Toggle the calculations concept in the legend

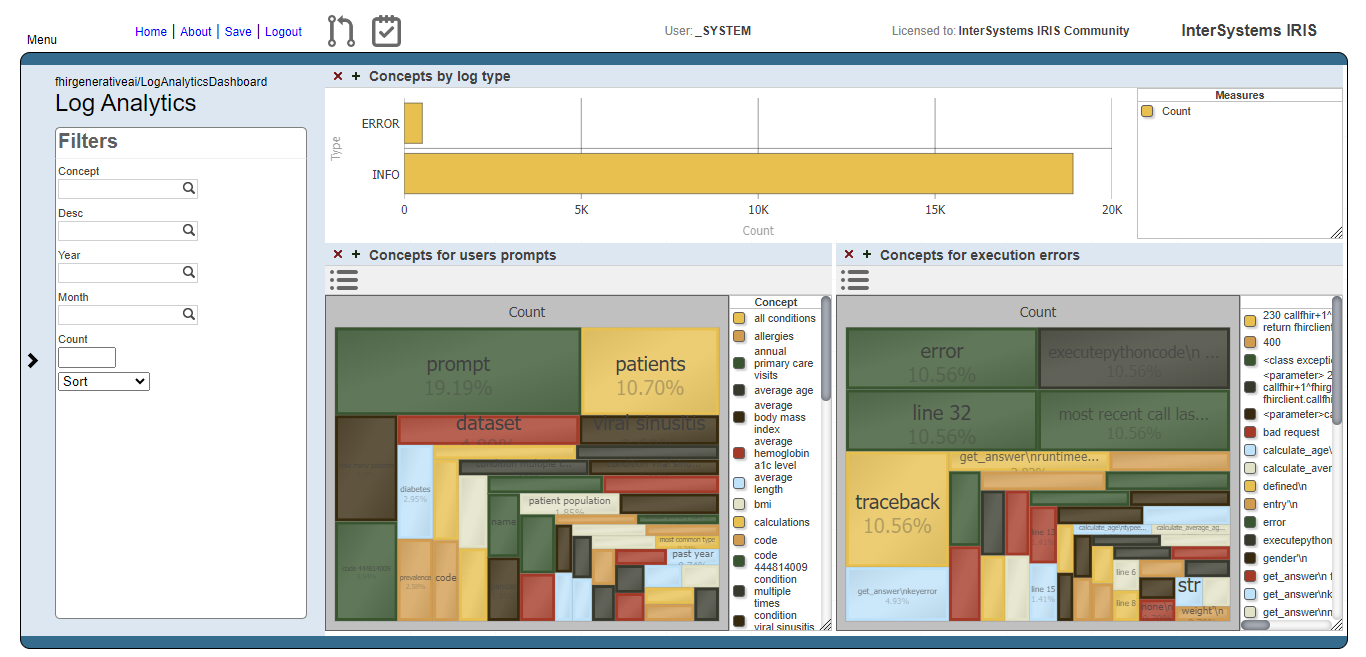(738, 522)
